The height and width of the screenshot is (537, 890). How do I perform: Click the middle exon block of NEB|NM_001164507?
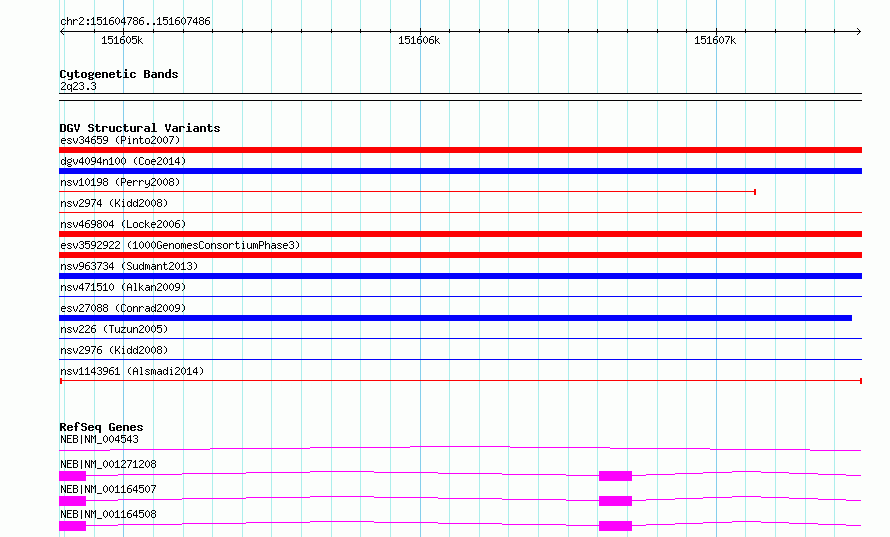tap(615, 501)
